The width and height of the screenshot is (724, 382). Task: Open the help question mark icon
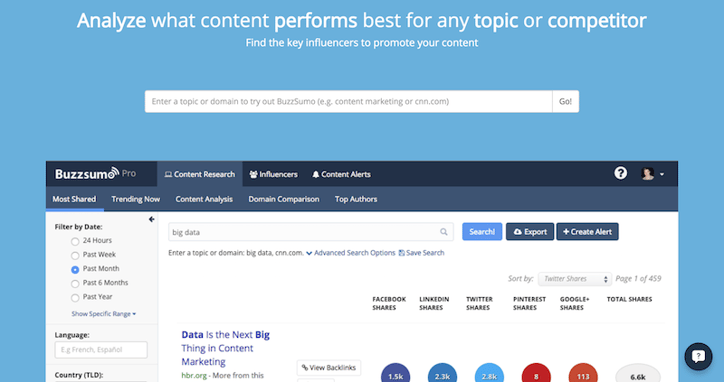tap(621, 173)
